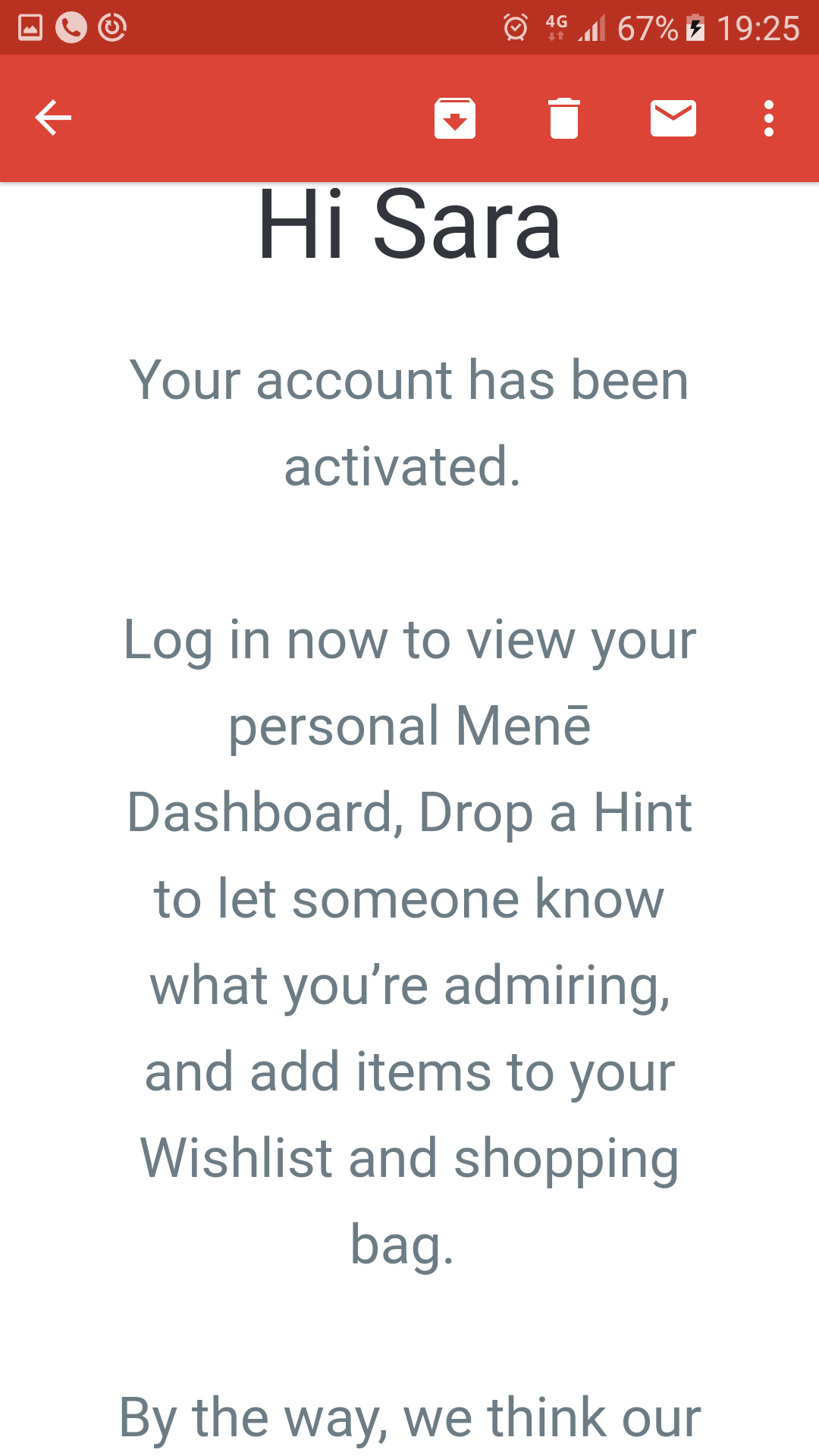The image size is (819, 1456).
Task: Tap the signal strength bars
Action: click(592, 29)
